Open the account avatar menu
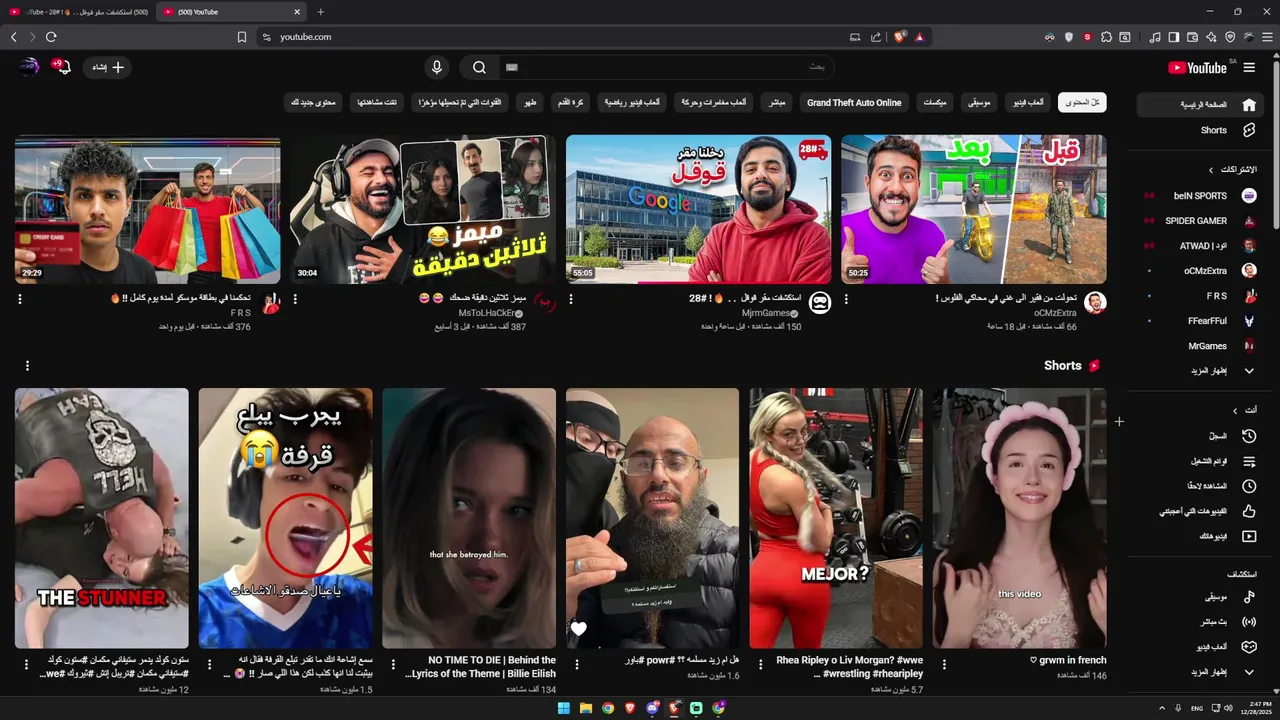The height and width of the screenshot is (720, 1280). (x=29, y=67)
